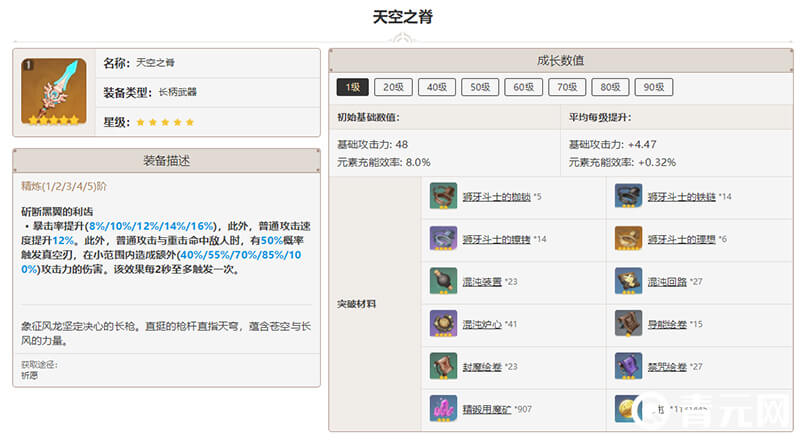The height and width of the screenshot is (443, 800).
Task: Click the 天空之脊 weapon icon
Action: tap(54, 91)
